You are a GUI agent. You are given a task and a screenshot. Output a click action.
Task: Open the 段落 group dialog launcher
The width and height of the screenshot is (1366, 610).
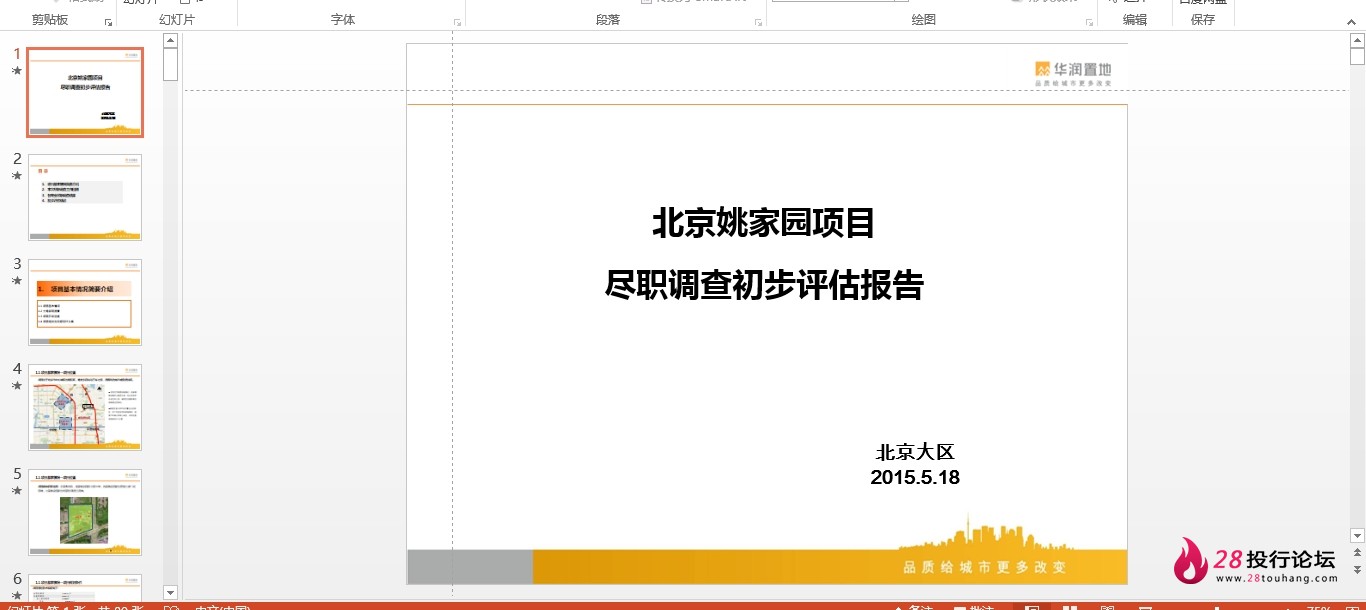point(757,21)
